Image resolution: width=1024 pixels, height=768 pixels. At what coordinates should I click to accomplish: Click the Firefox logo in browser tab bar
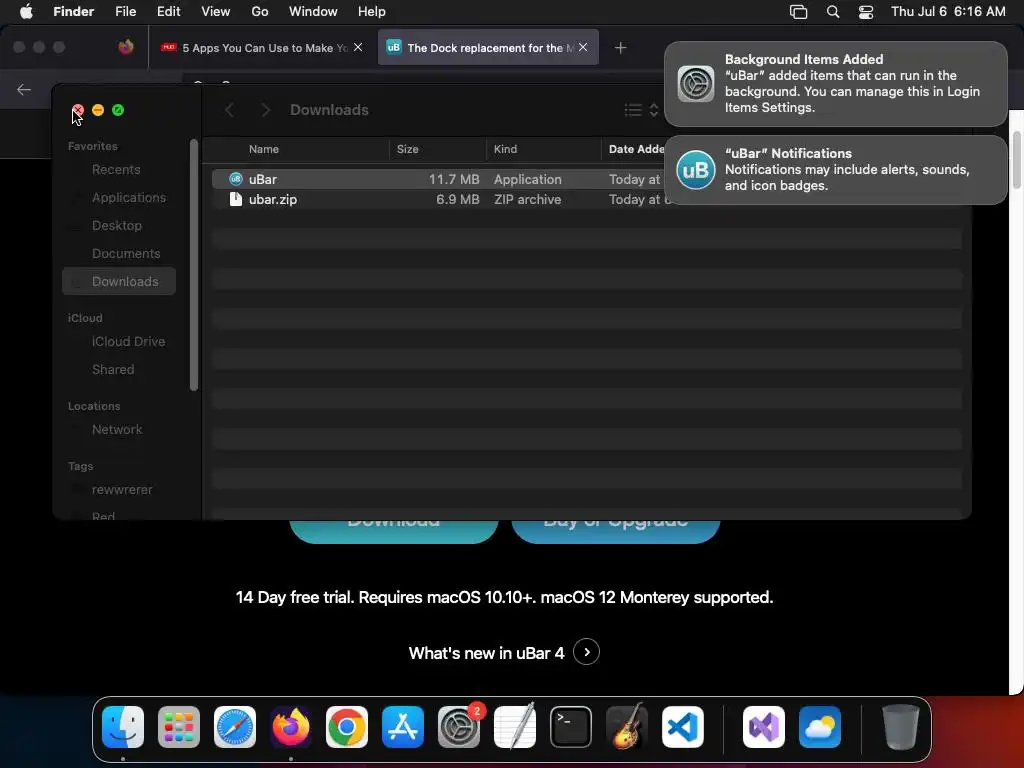126,47
